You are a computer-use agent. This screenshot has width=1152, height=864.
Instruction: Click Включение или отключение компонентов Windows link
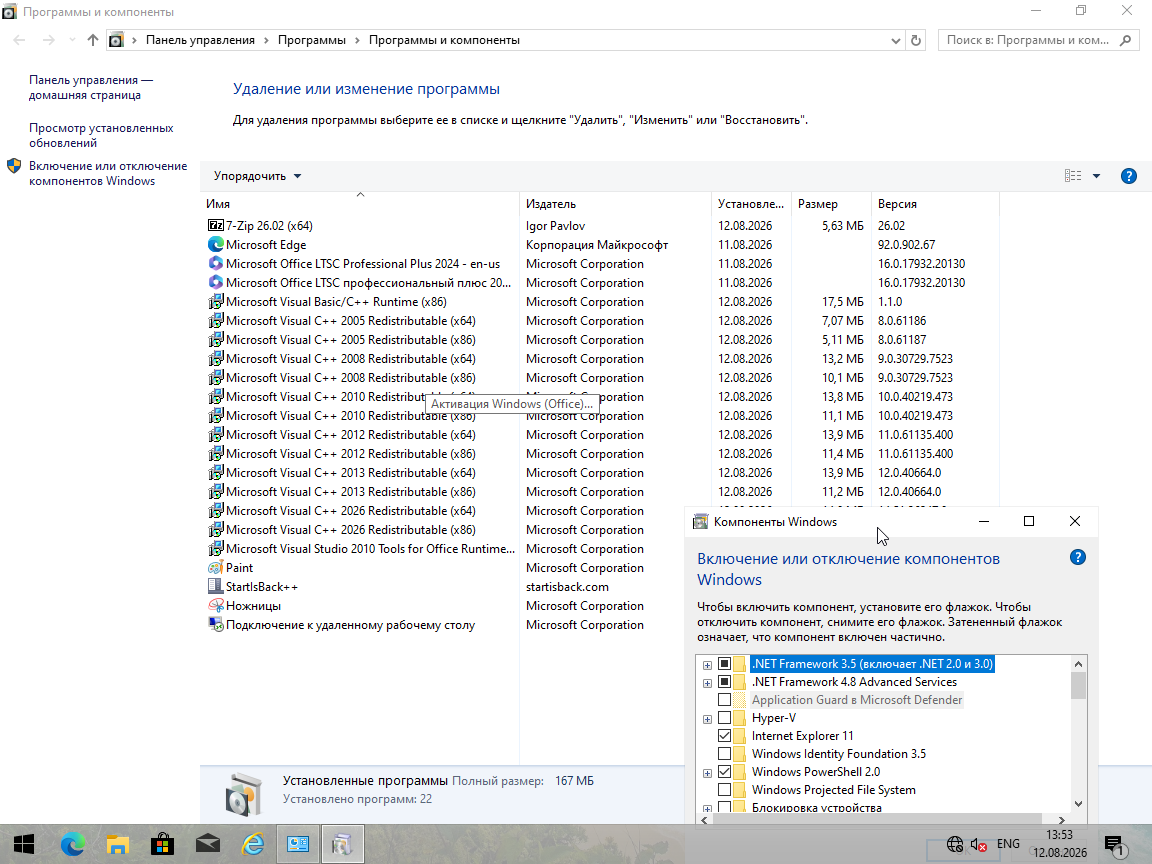[108, 173]
